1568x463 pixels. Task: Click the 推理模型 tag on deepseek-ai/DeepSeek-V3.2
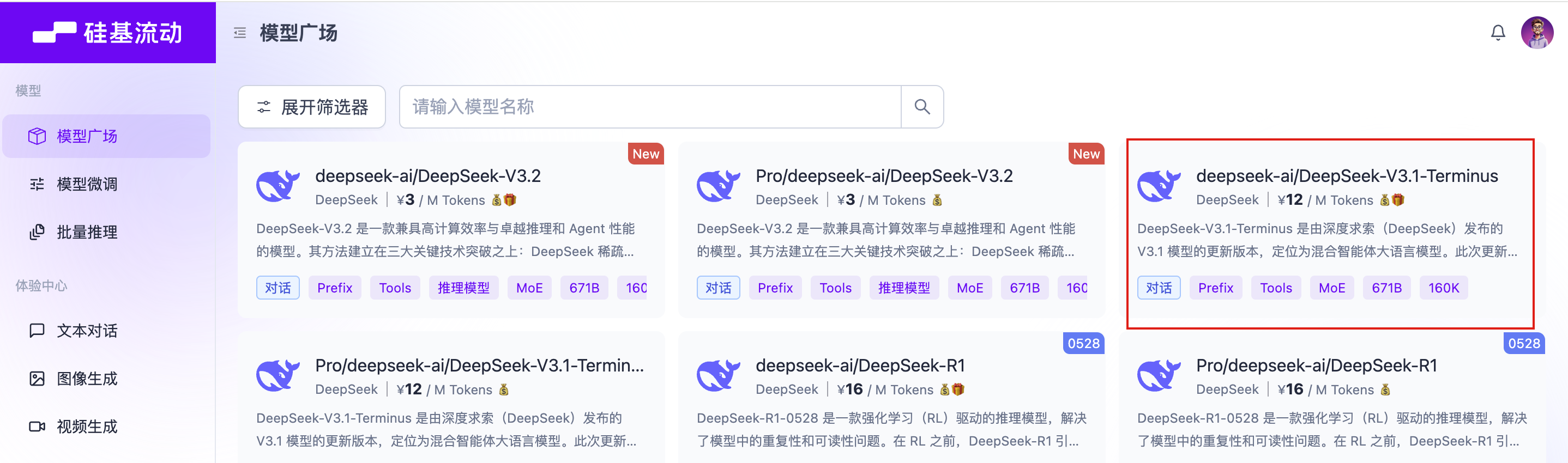coord(464,288)
